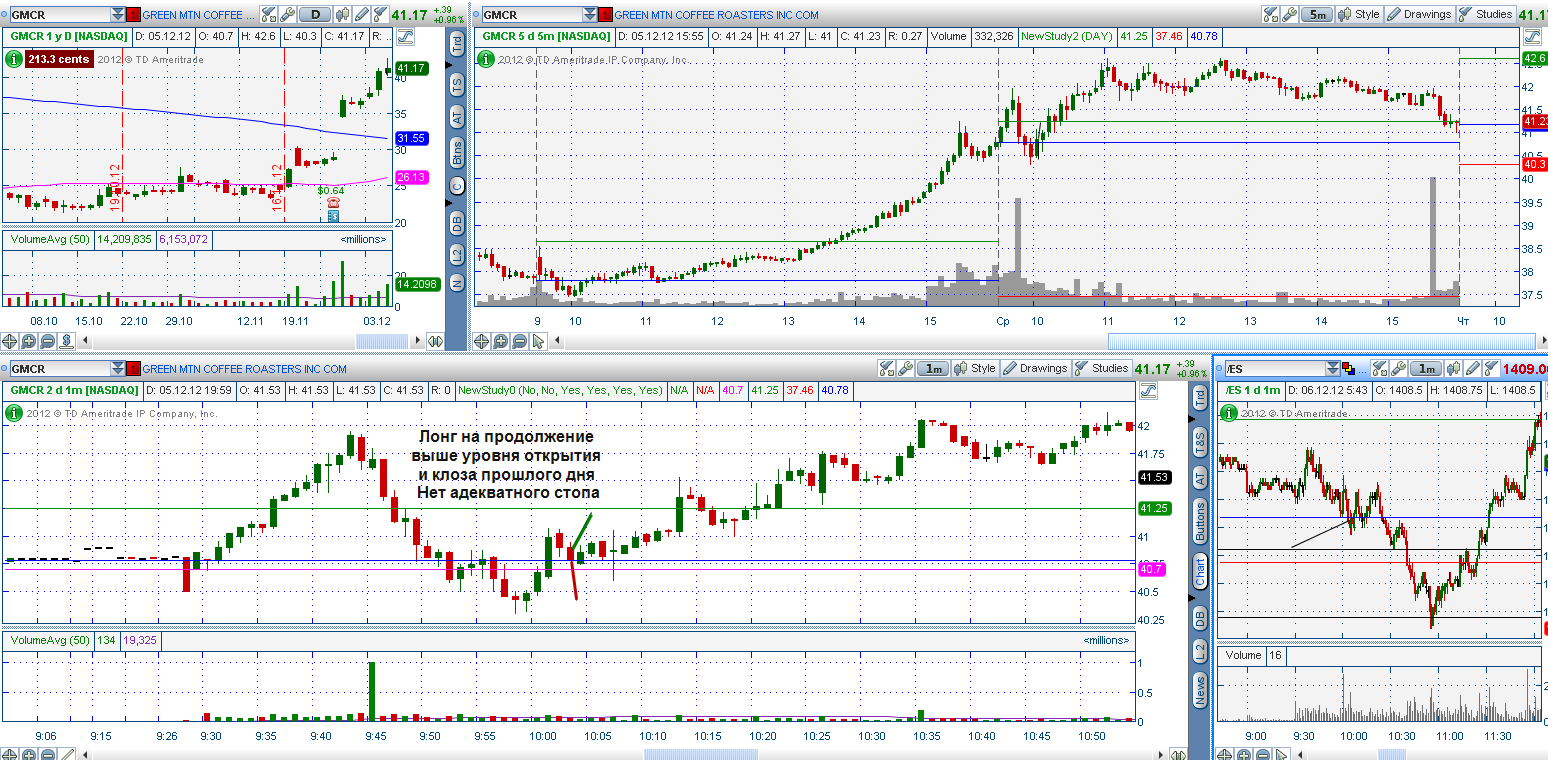Open the symbol dropdown in the daily GMCR chart

tap(119, 15)
